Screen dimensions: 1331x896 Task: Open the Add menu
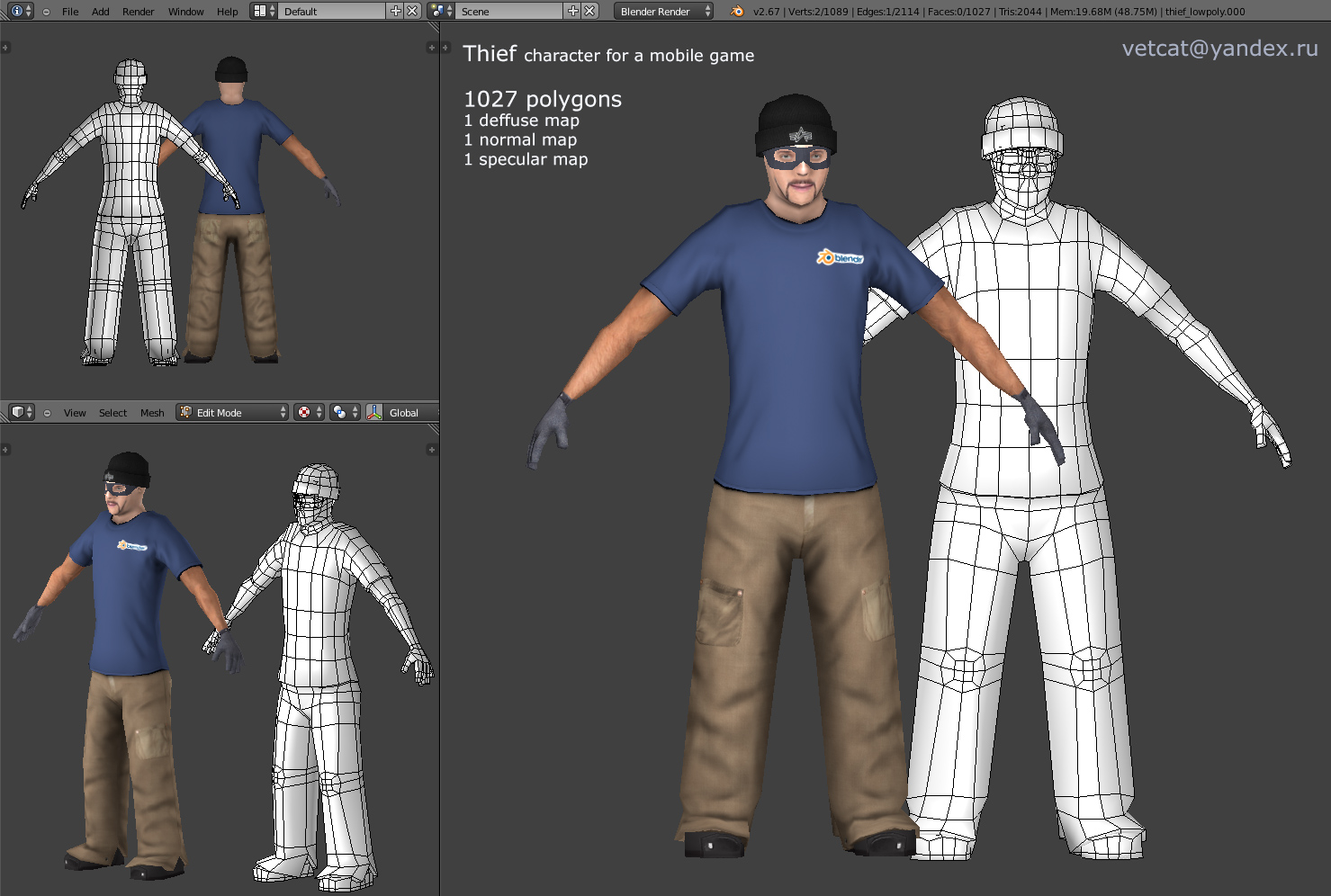(x=101, y=12)
